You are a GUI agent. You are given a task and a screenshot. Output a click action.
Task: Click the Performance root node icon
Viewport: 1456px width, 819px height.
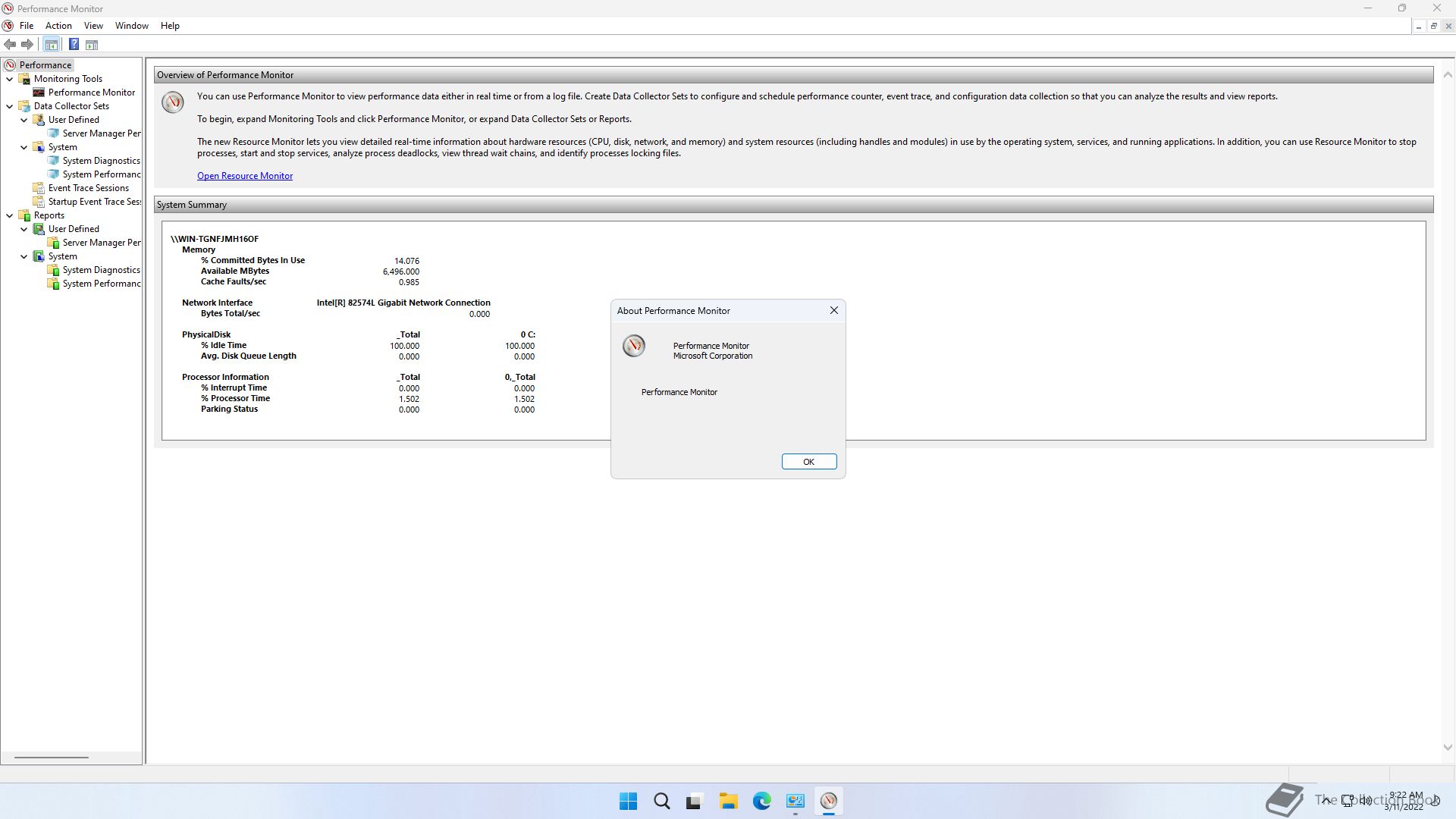[x=10, y=65]
